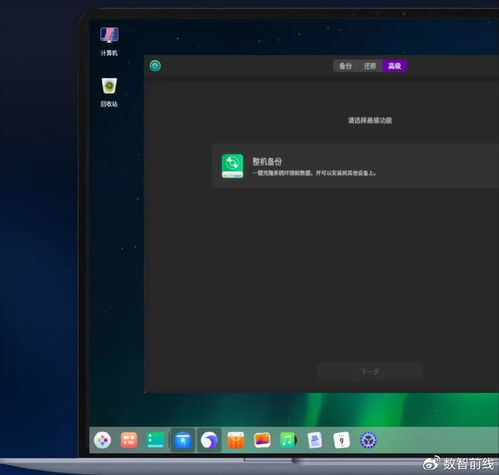This screenshot has height=475, width=499.
Task: Click the 下一步 button
Action: (x=370, y=371)
